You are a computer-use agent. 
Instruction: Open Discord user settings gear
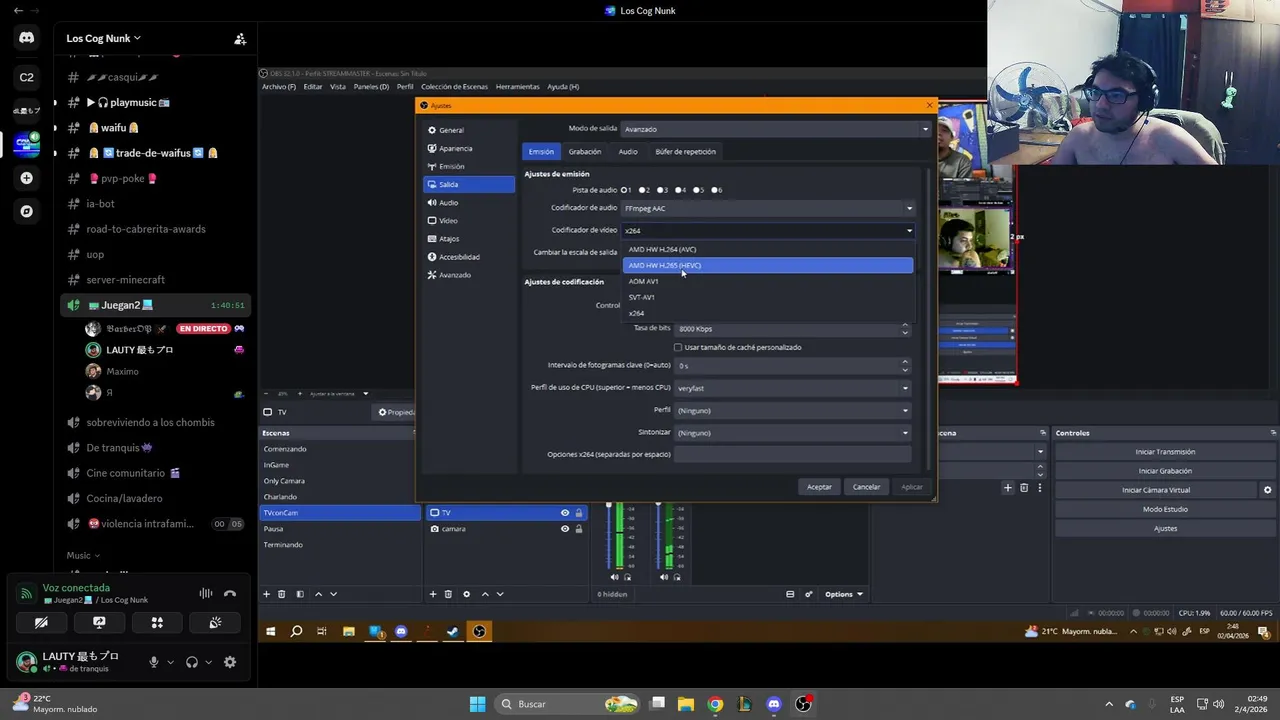point(230,662)
